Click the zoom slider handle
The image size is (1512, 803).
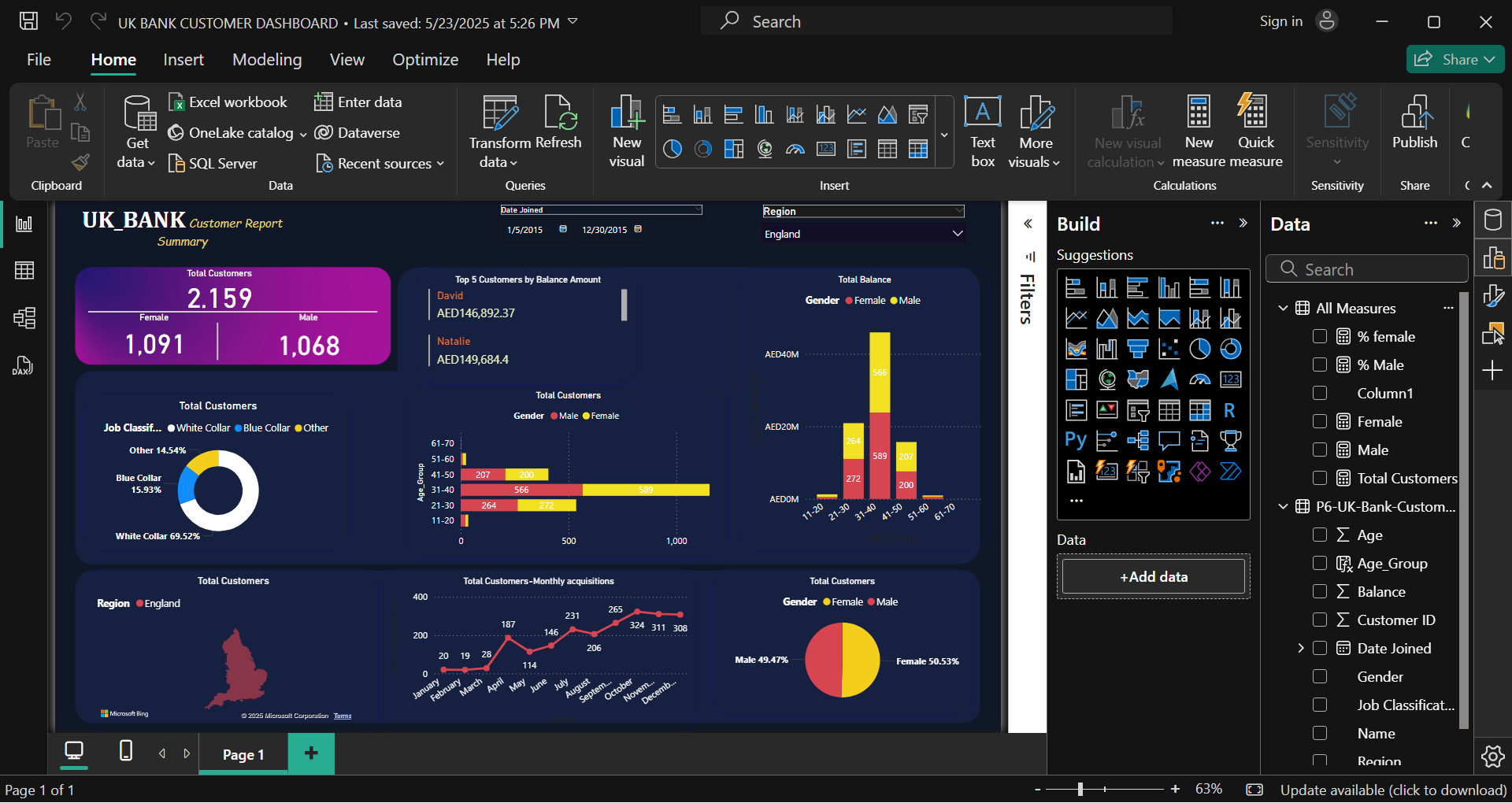click(x=1080, y=789)
